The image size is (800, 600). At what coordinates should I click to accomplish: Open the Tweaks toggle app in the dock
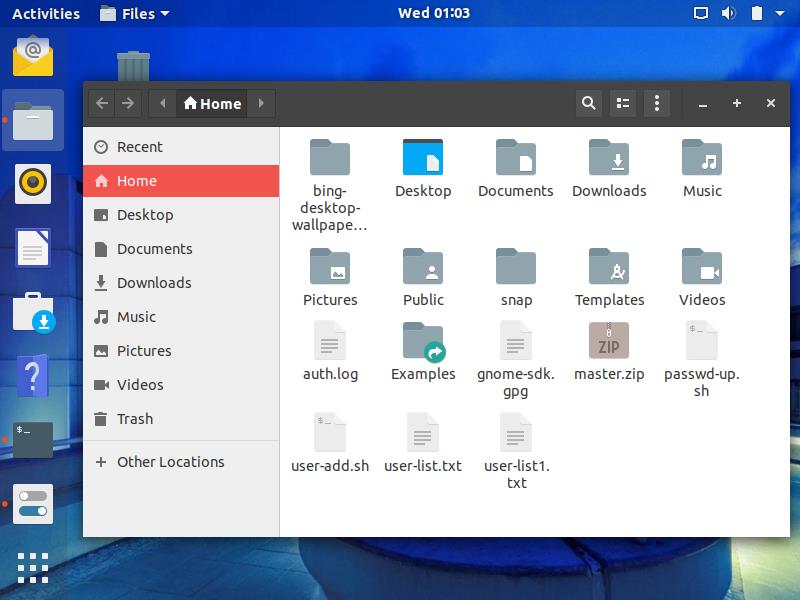point(33,504)
